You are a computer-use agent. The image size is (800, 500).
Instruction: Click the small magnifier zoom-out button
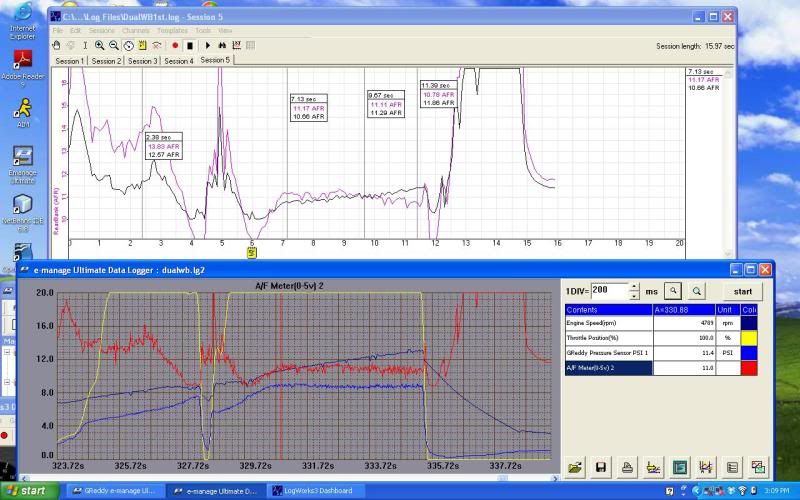(x=674, y=291)
